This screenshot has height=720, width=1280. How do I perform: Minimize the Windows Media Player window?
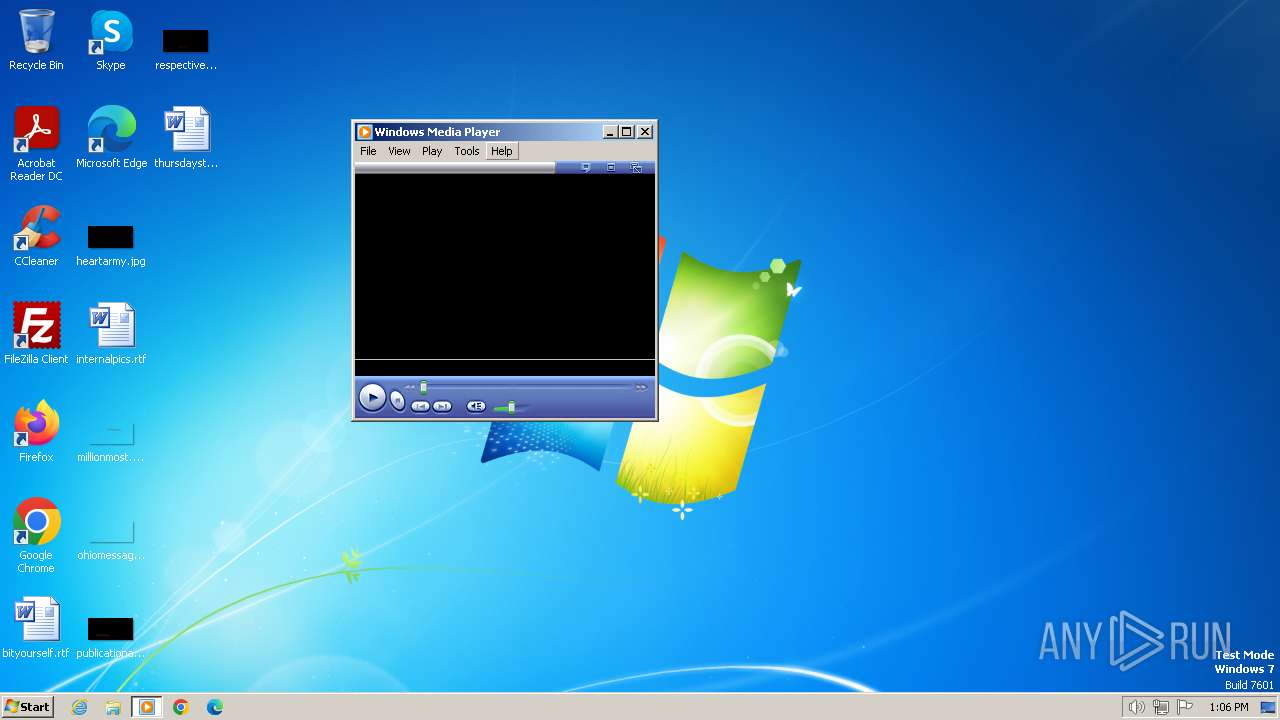click(x=610, y=132)
